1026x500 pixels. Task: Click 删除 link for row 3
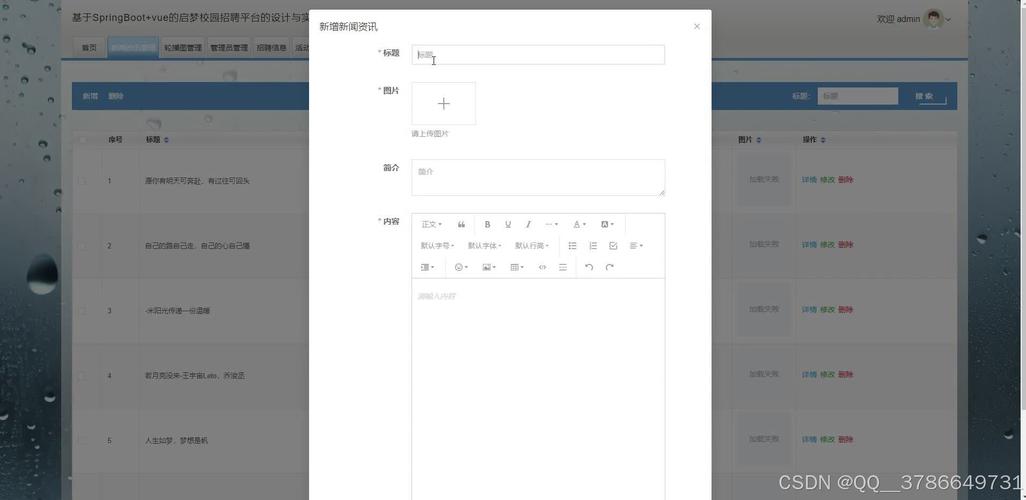coord(845,310)
